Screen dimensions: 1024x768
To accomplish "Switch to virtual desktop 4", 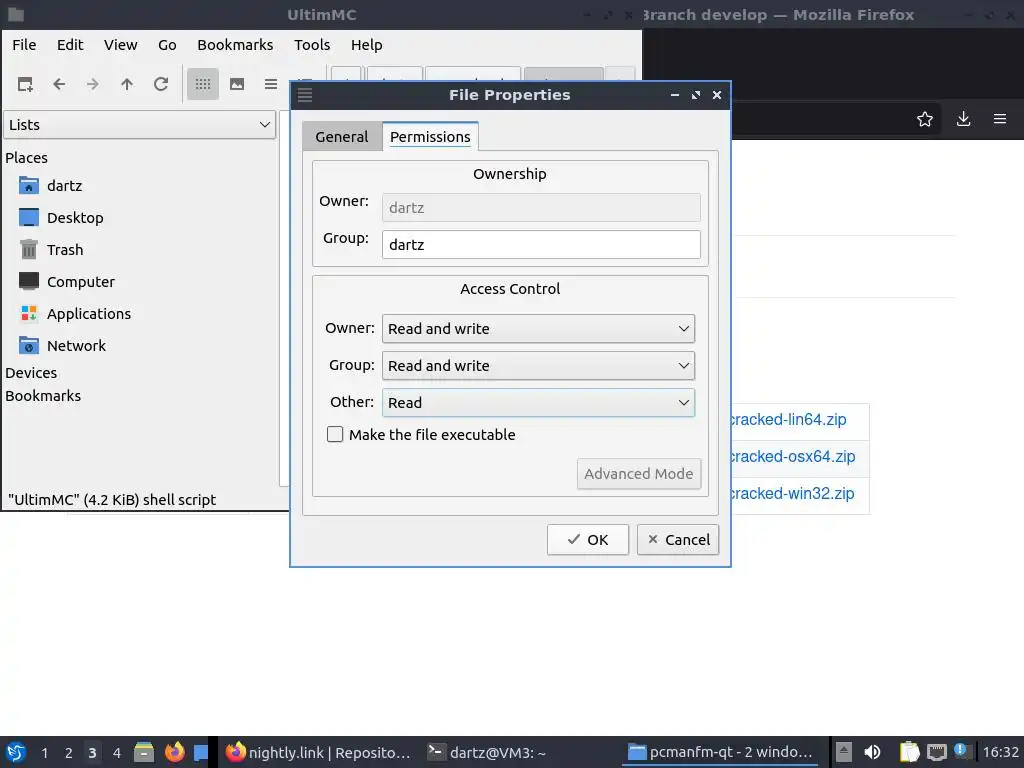I will point(116,753).
